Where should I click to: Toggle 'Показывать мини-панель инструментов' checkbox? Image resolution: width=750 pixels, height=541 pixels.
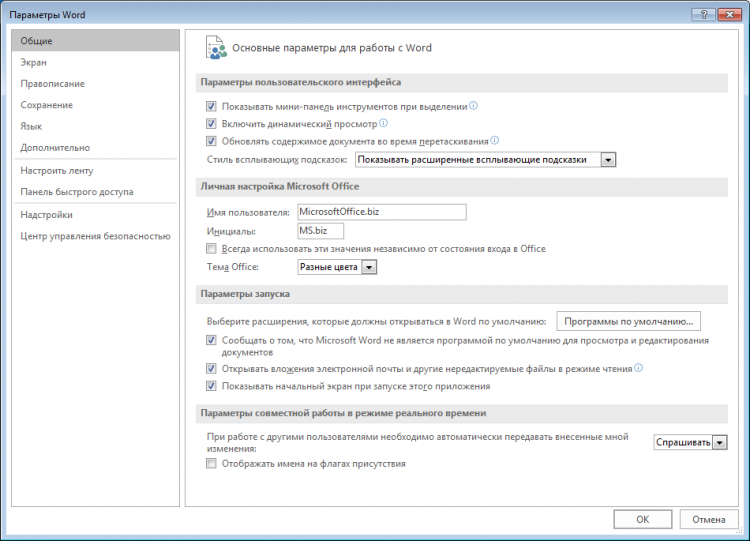[x=211, y=106]
